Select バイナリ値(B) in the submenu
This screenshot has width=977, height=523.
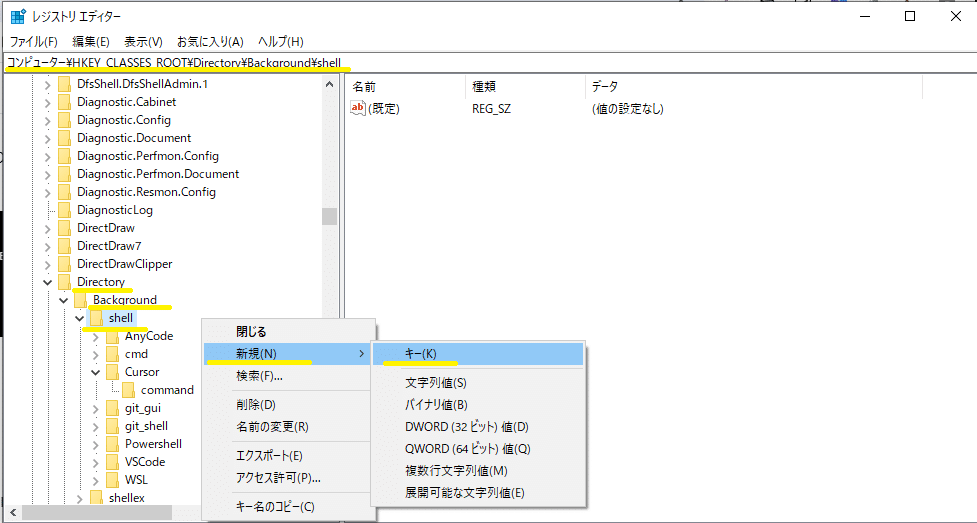(x=478, y=405)
